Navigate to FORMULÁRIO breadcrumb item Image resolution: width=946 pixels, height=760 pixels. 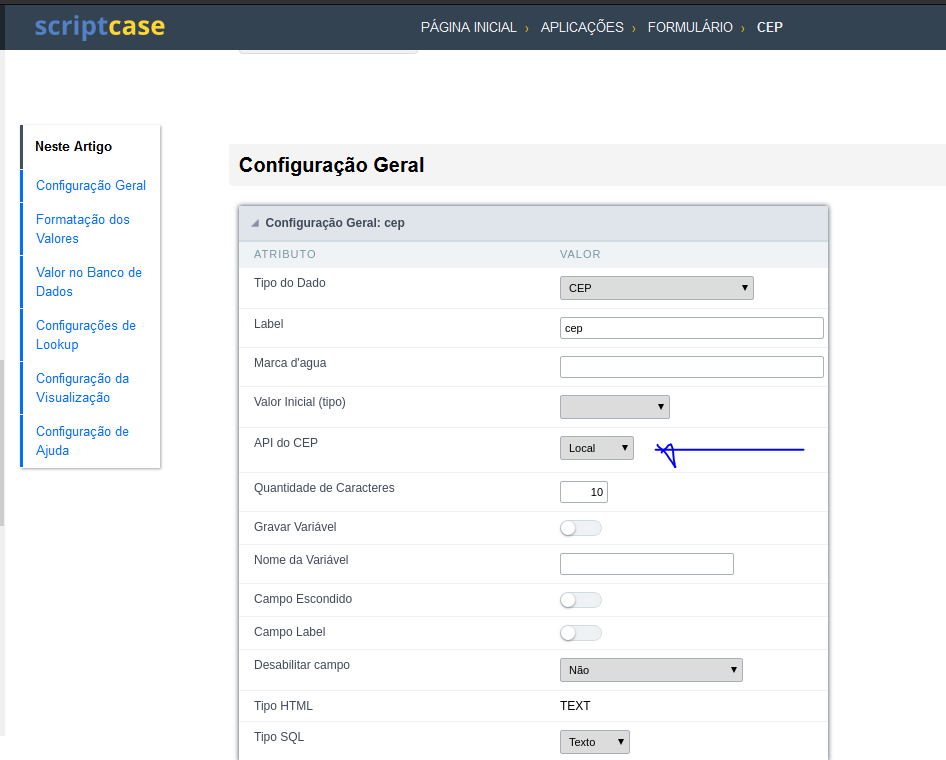[690, 28]
